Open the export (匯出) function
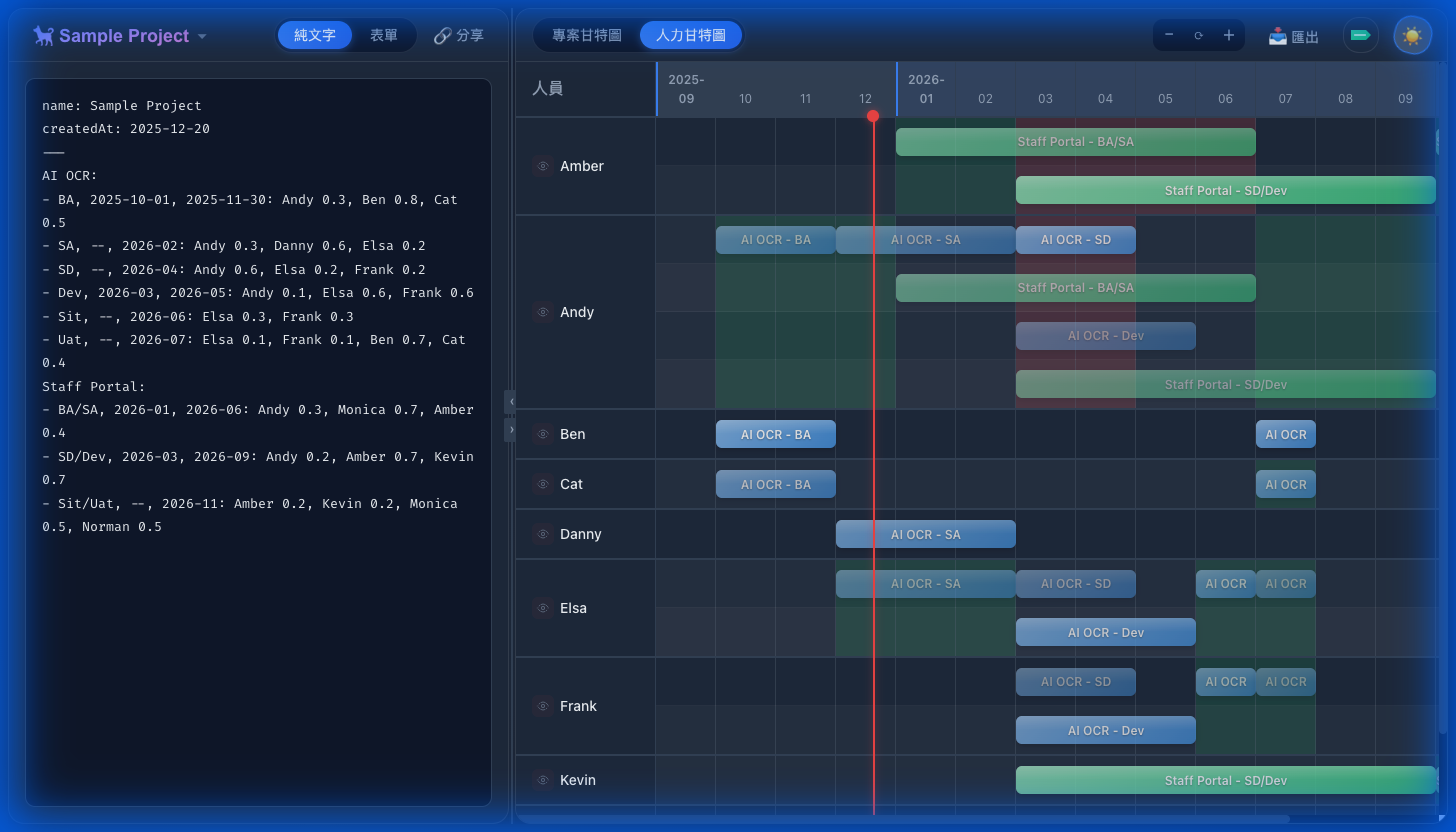Image resolution: width=1456 pixels, height=832 pixels. coord(1294,35)
